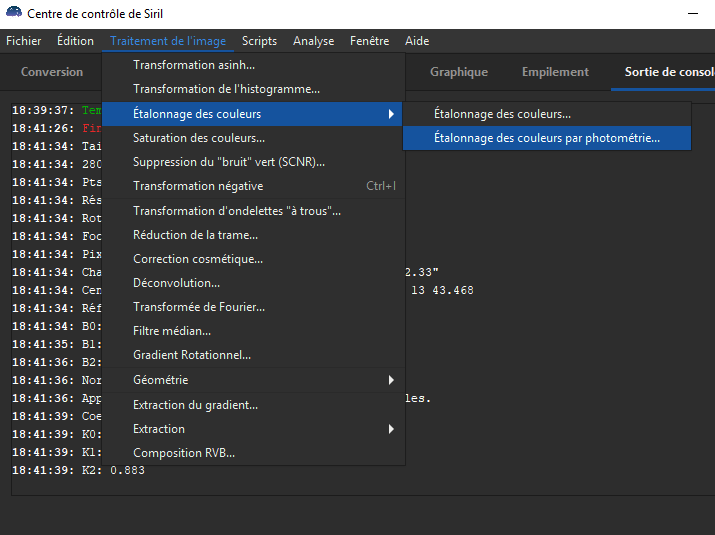The image size is (715, 535).
Task: Switch to the Empilement tab
Action: click(x=555, y=72)
